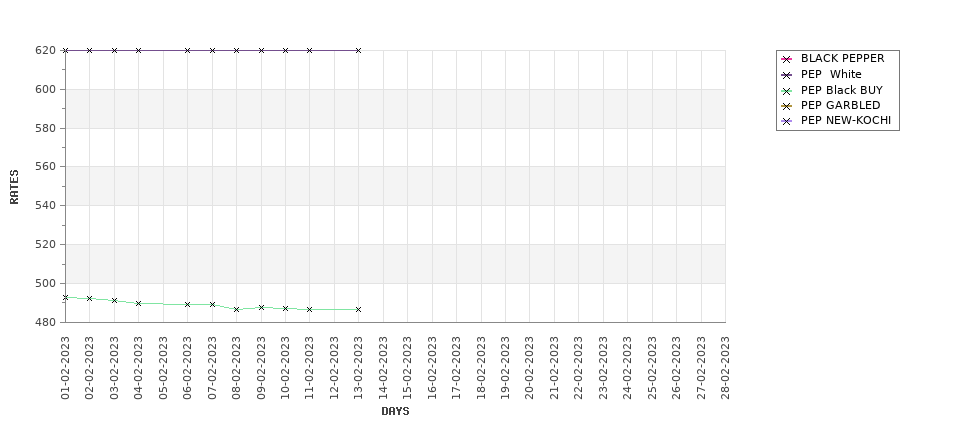This screenshot has width=975, height=429.
Task: Click the PEP GARBLED legend text
Action: [x=841, y=105]
